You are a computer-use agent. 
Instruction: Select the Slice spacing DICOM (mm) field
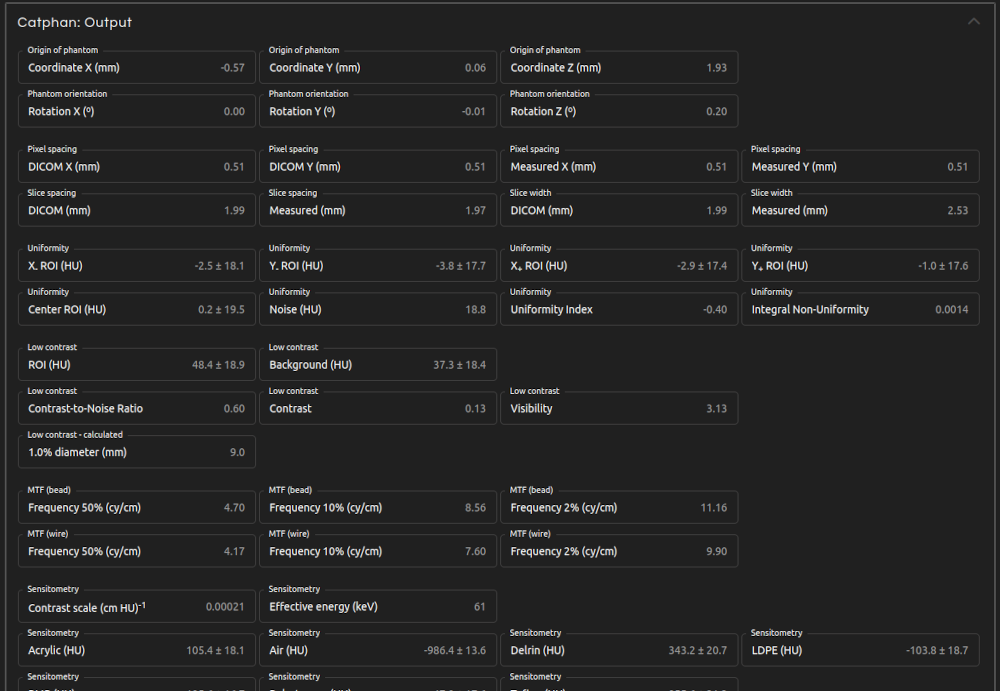coord(137,210)
